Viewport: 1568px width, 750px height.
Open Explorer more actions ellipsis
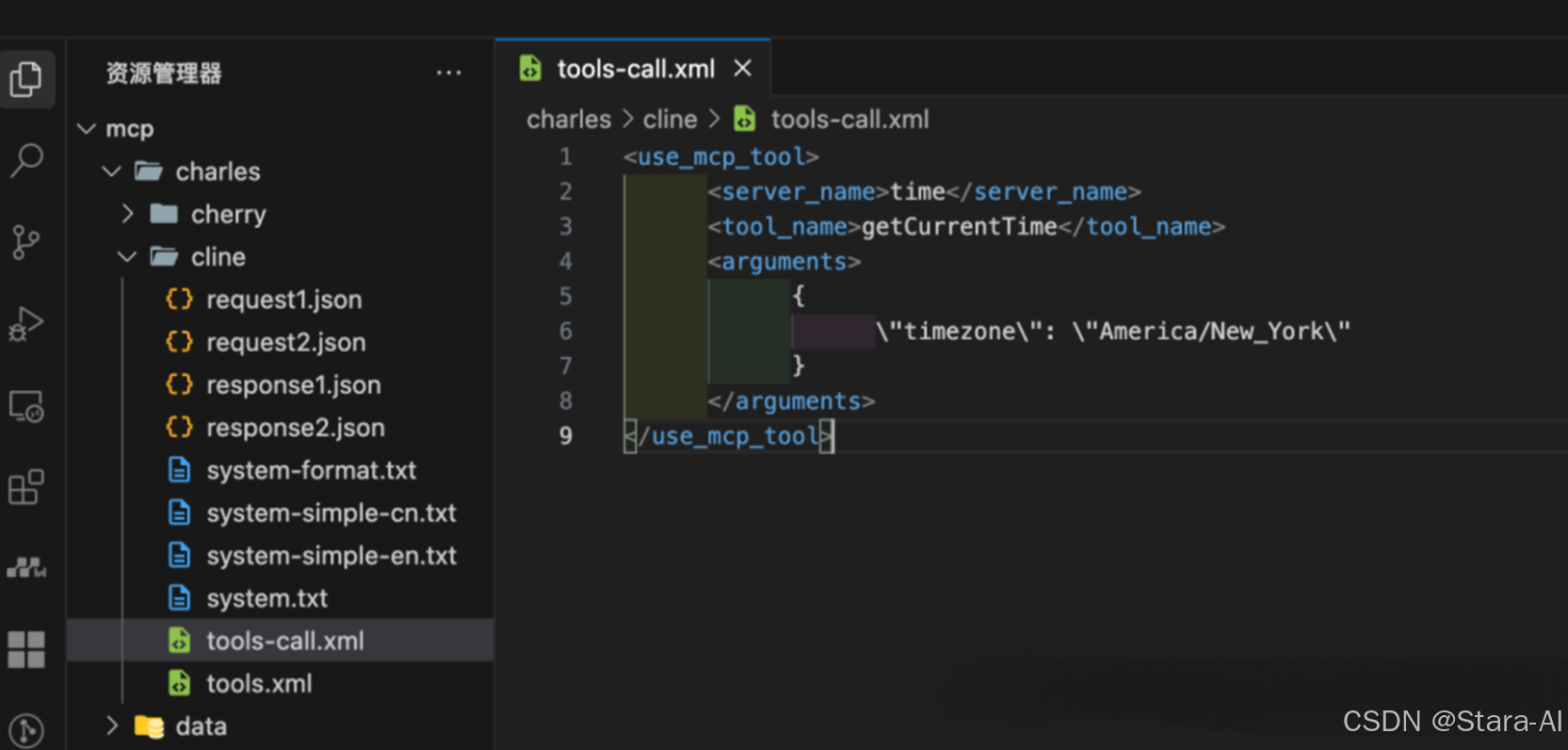point(449,73)
